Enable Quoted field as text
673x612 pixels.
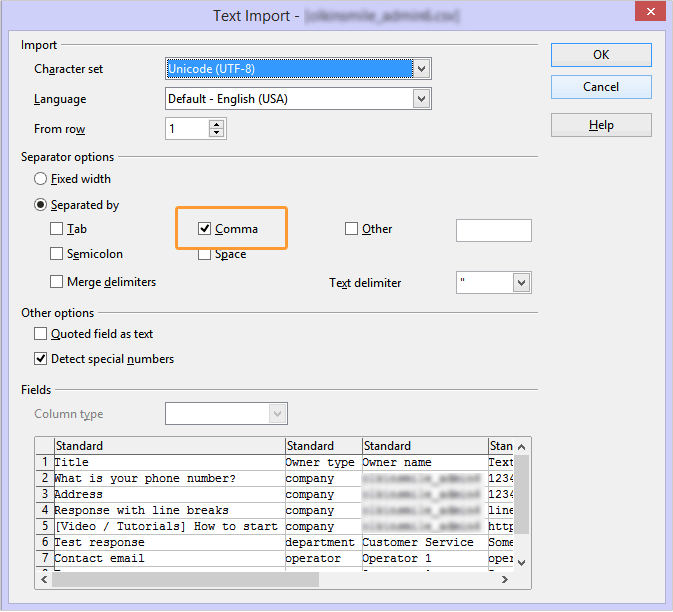pyautogui.click(x=40, y=334)
